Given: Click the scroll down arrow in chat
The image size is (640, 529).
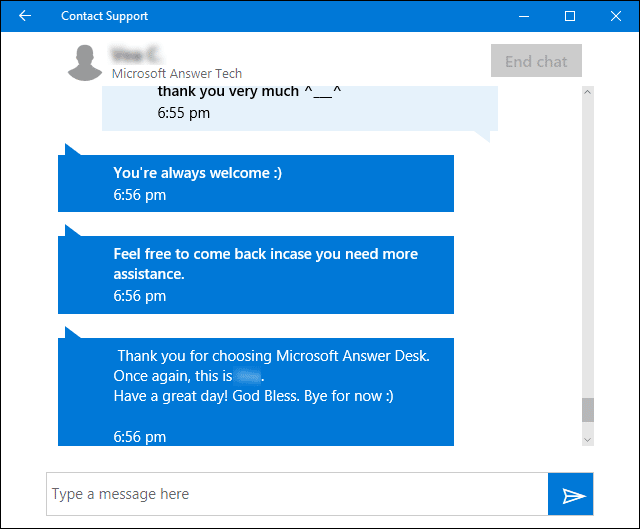Looking at the screenshot, I should pyautogui.click(x=587, y=438).
